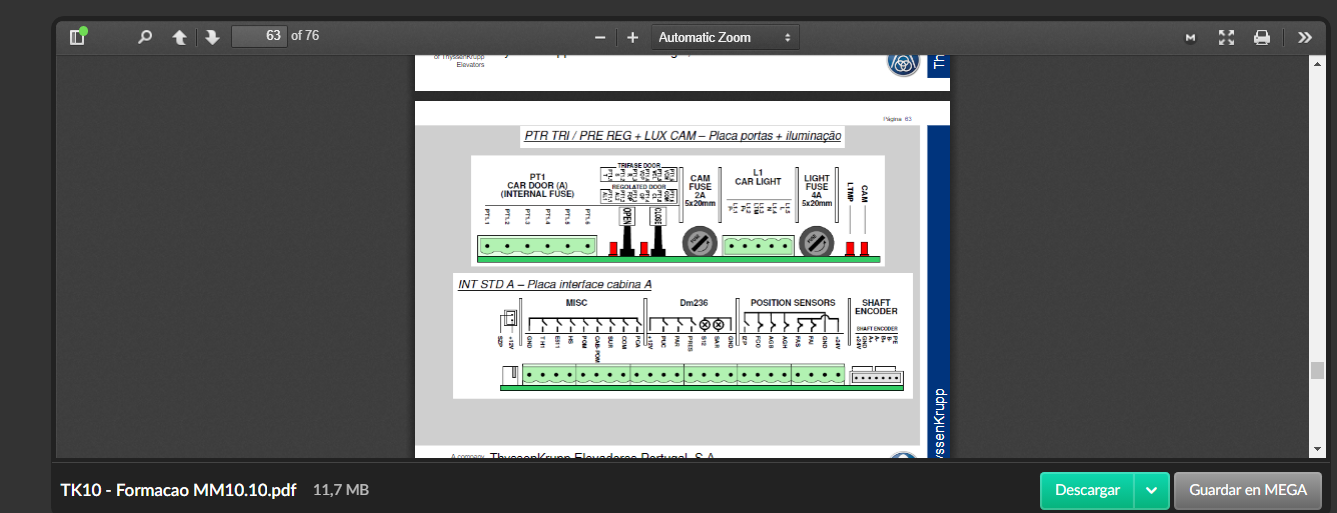
Task: Click the vertical scrollbar thumb
Action: coord(1317,371)
